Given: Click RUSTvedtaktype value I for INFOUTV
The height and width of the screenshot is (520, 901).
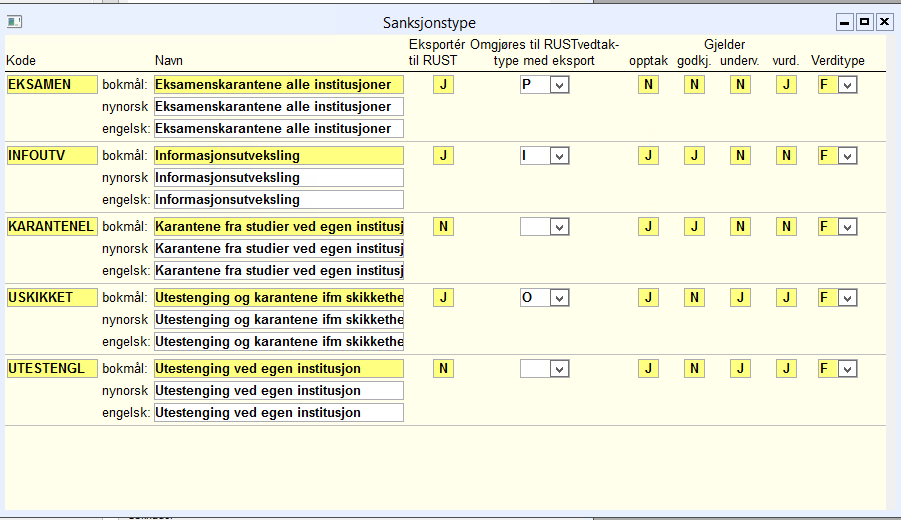Looking at the screenshot, I should coord(535,156).
